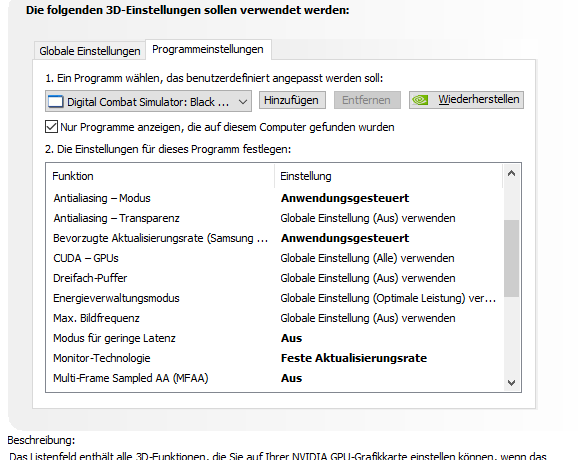Viewport: 578px width, 460px height.
Task: Select the 'Max. Bildfrequenz' row
Action: [274, 318]
